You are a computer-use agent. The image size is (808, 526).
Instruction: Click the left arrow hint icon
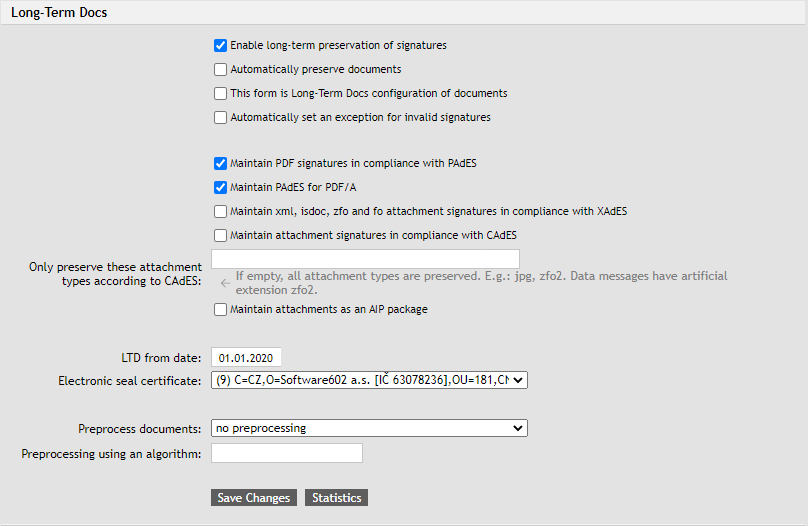point(225,283)
